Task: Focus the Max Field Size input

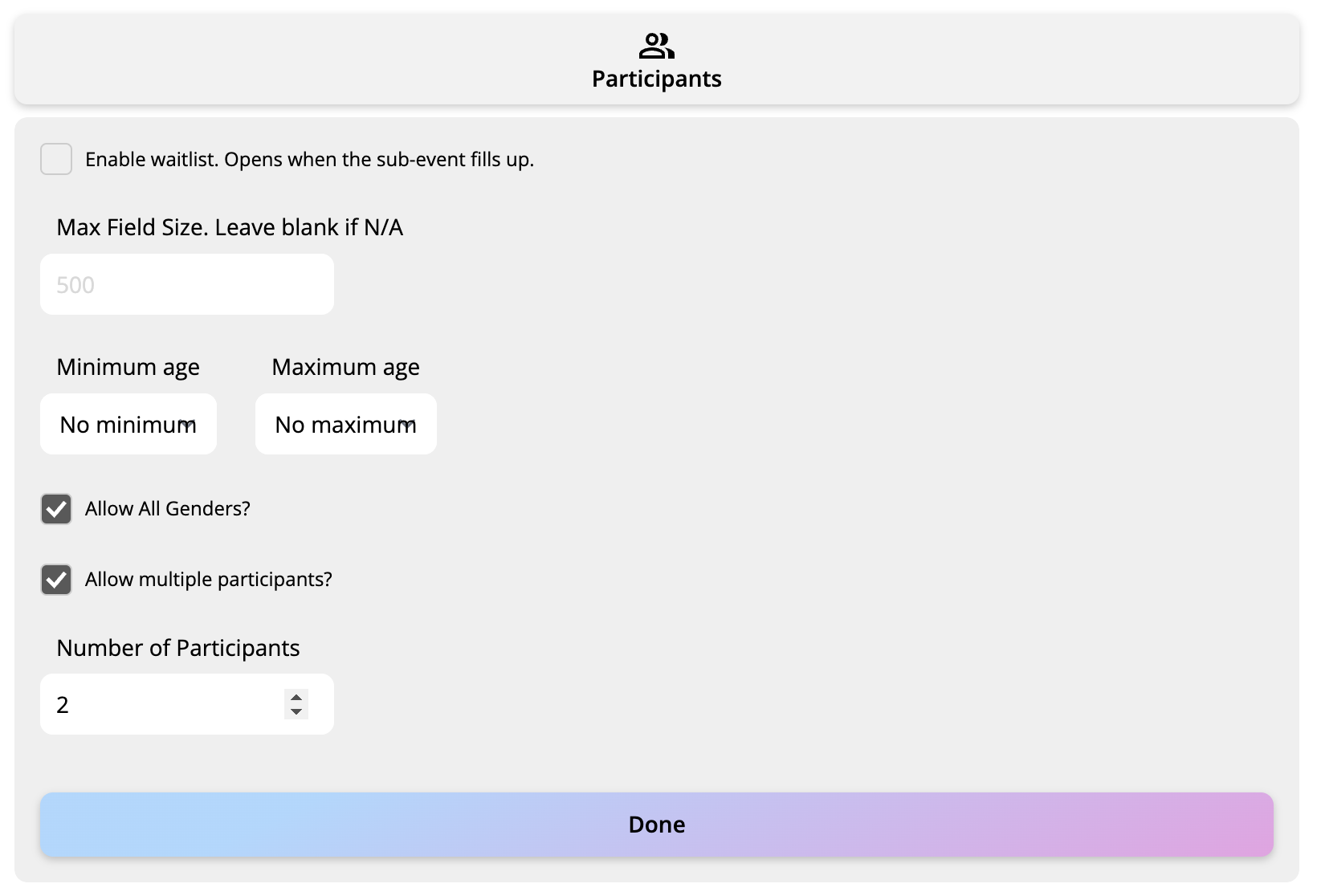Action: 186,284
